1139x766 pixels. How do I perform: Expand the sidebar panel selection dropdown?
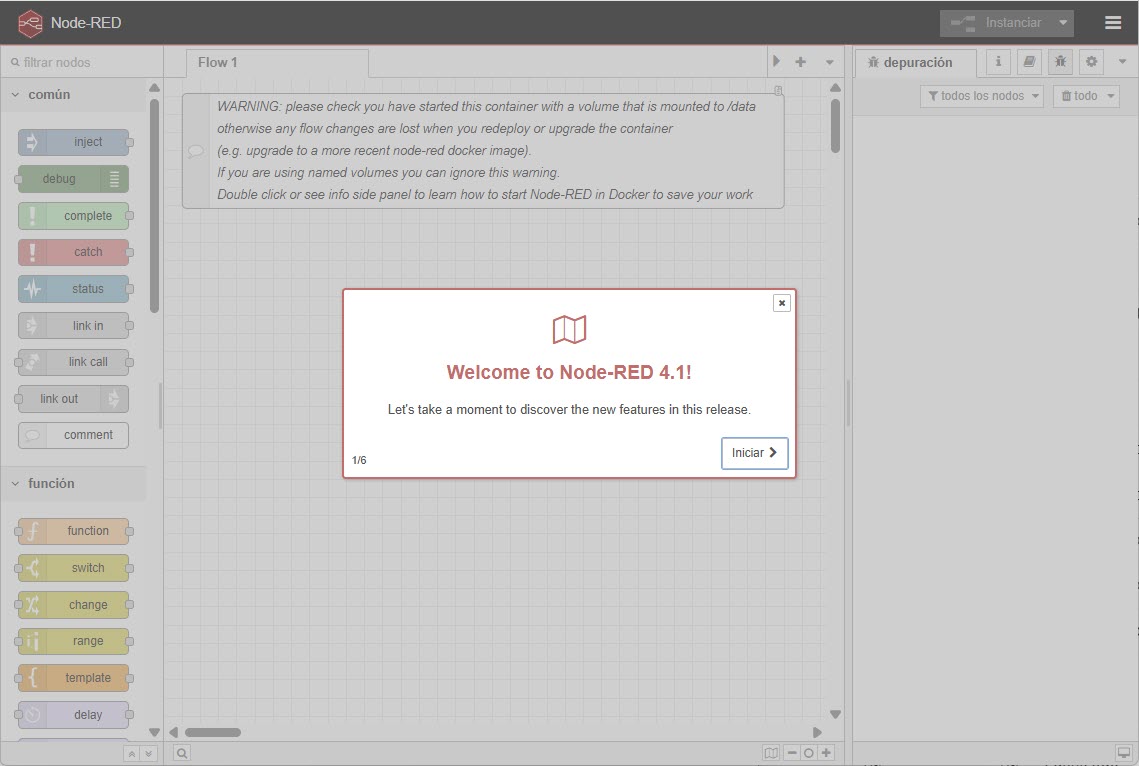coord(1122,61)
